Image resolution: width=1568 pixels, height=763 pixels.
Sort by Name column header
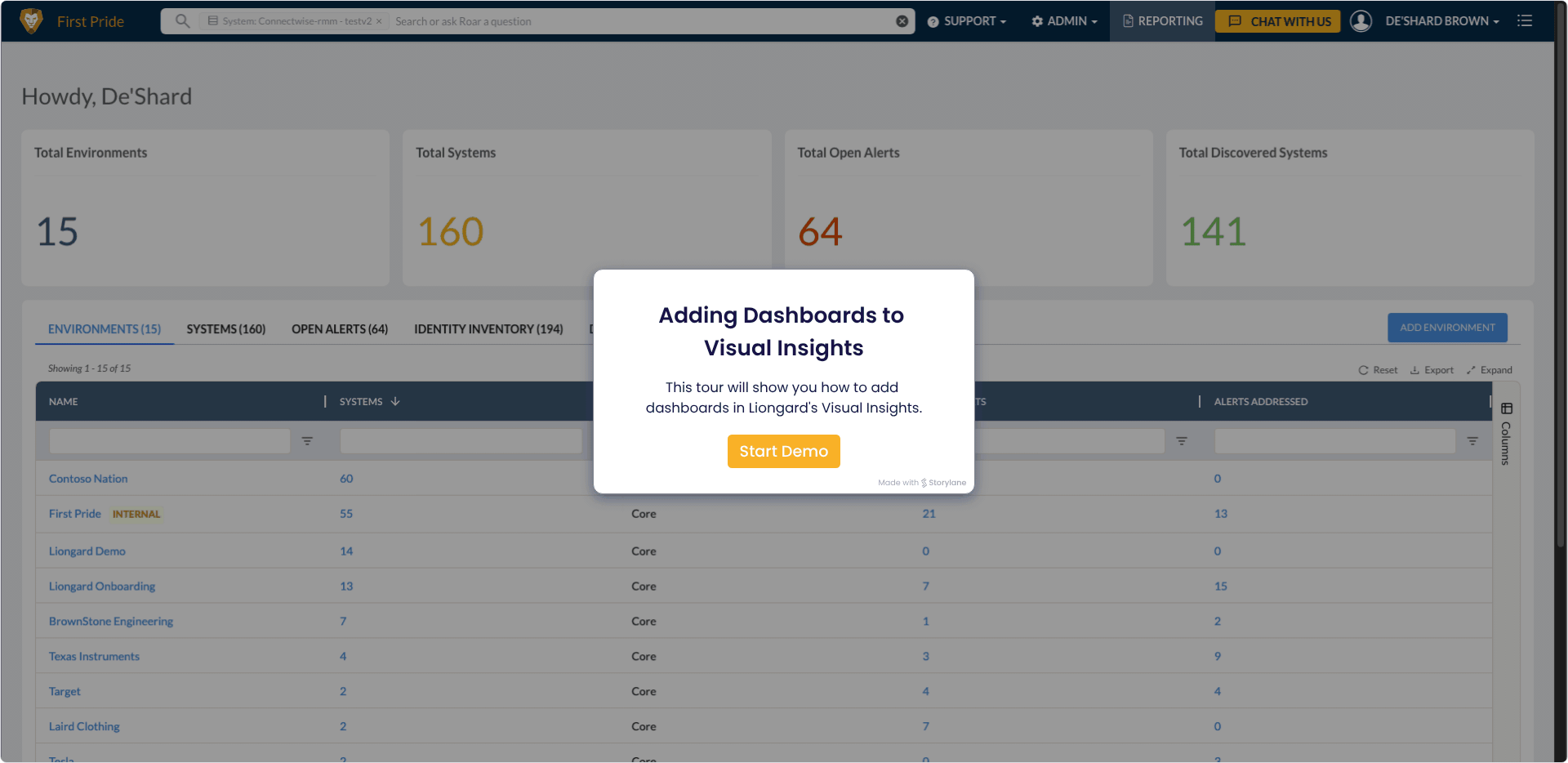pyautogui.click(x=64, y=402)
